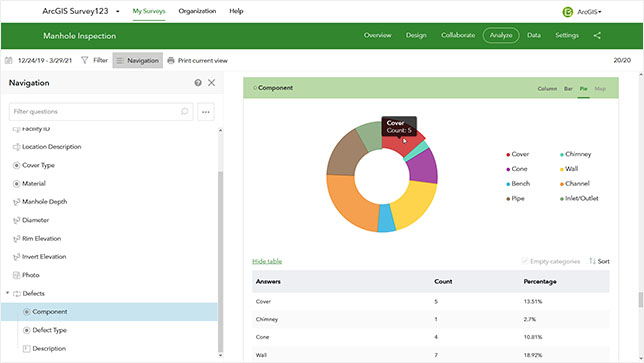644x363 pixels.
Task: Click the Bench legend entry
Action: tap(518, 184)
